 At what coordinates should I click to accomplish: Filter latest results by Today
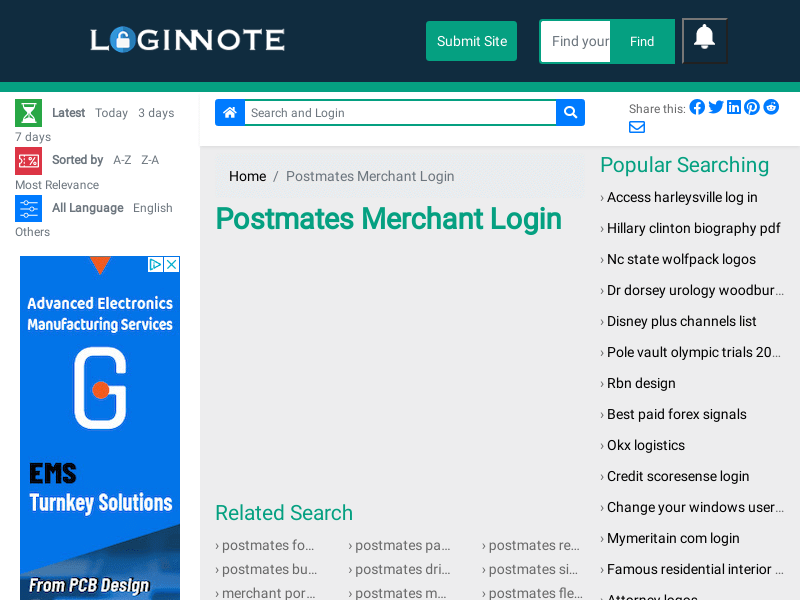[111, 113]
